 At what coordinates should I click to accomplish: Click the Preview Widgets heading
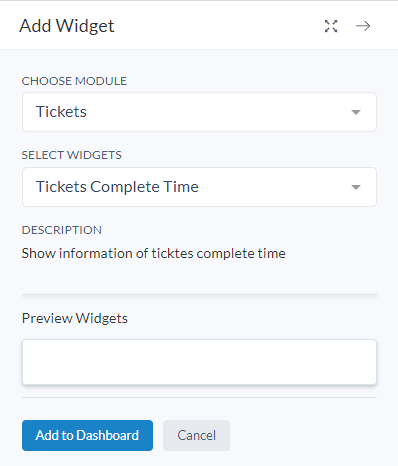click(75, 318)
